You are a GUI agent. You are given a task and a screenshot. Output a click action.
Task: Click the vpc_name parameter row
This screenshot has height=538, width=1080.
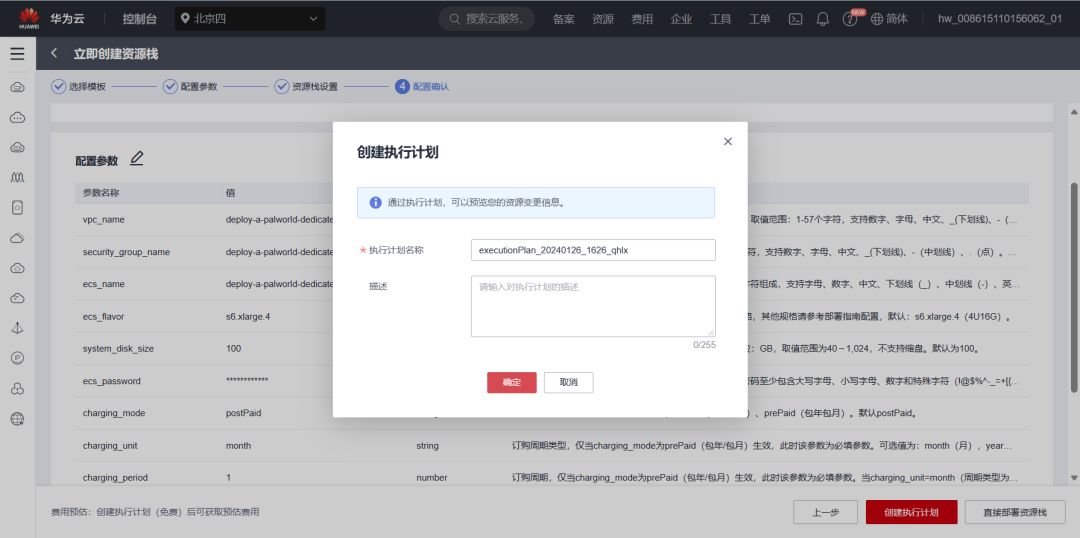point(552,220)
